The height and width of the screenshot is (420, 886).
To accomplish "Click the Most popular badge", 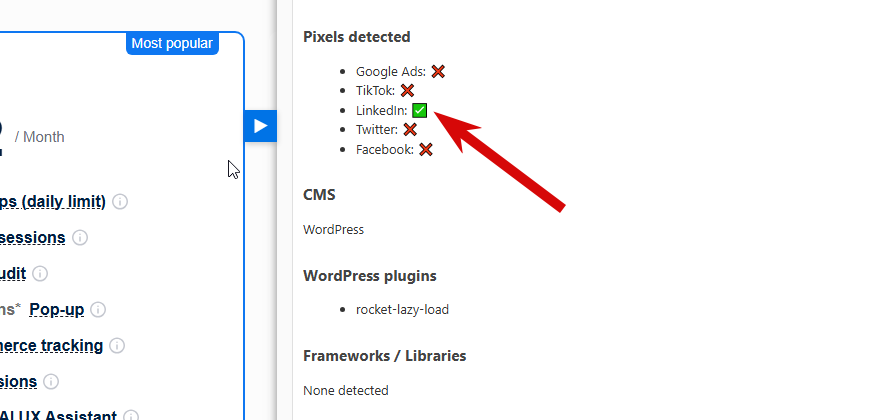I will [x=172, y=43].
